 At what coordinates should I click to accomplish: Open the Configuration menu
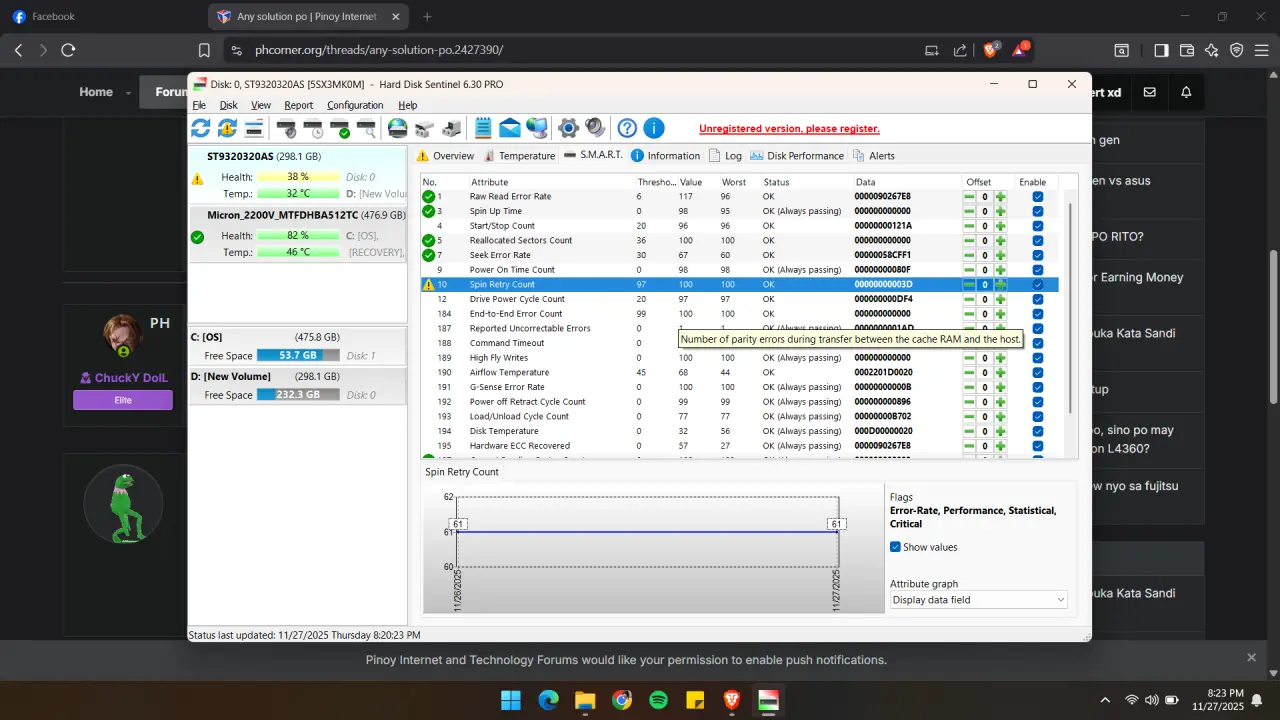click(355, 105)
